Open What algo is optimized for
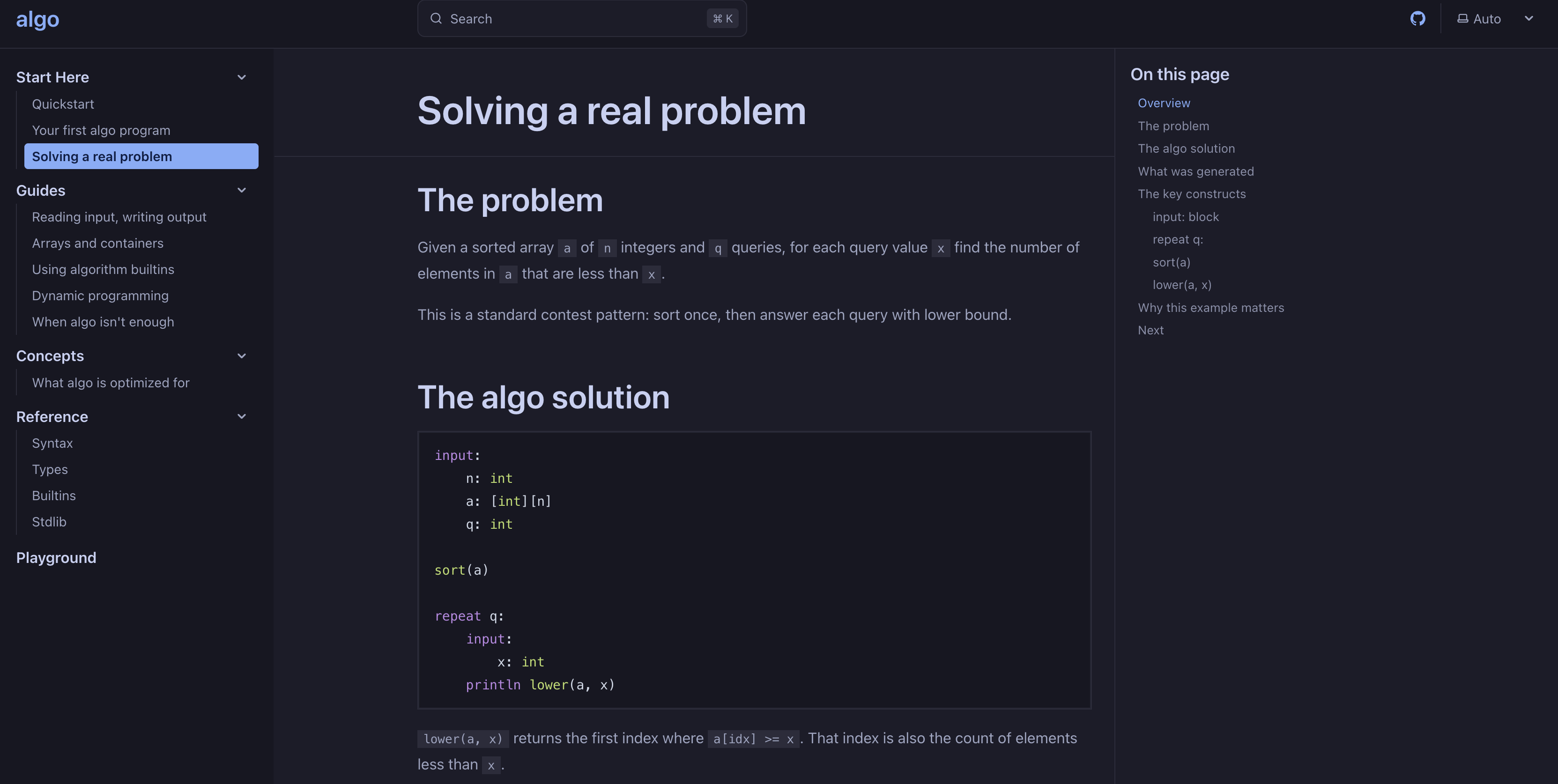This screenshot has height=784, width=1558. click(111, 383)
